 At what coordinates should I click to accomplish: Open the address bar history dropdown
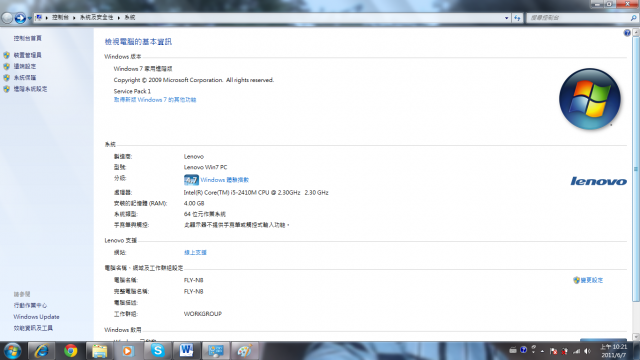point(507,18)
